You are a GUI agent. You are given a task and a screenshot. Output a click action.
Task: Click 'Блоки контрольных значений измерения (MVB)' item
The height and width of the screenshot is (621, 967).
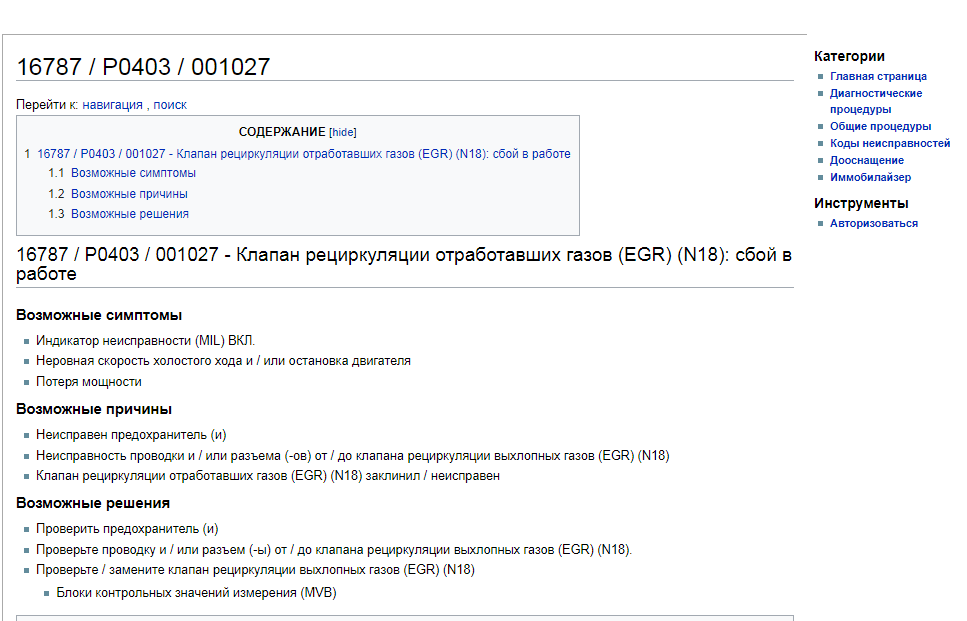[x=196, y=593]
